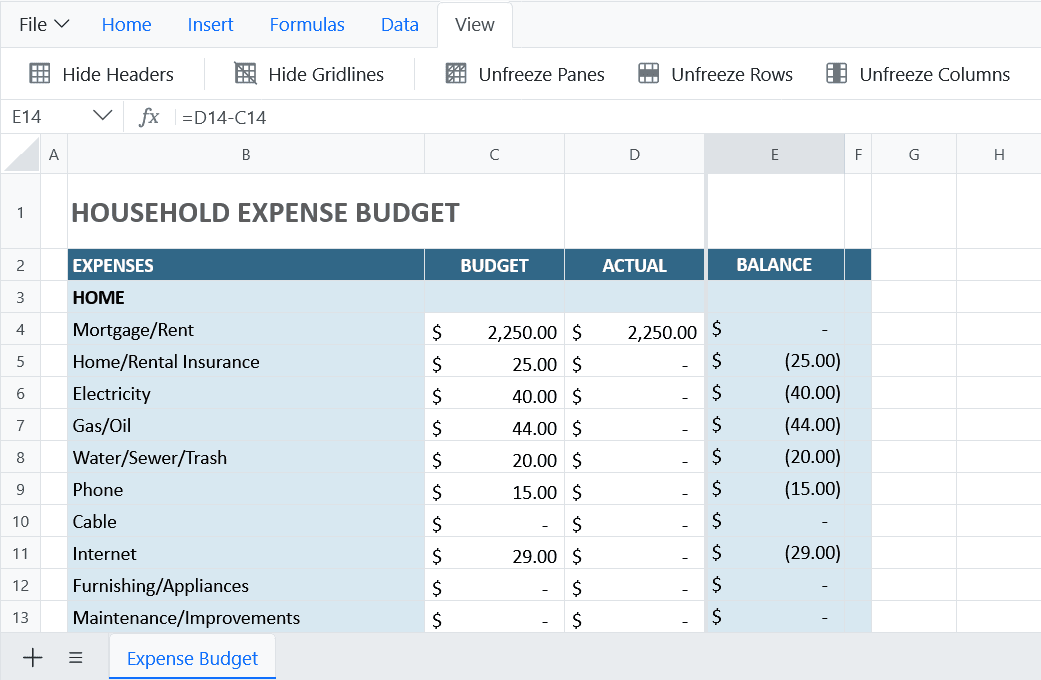This screenshot has height=680, width=1041.
Task: Click Phone balance value (15.00)
Action: point(775,489)
